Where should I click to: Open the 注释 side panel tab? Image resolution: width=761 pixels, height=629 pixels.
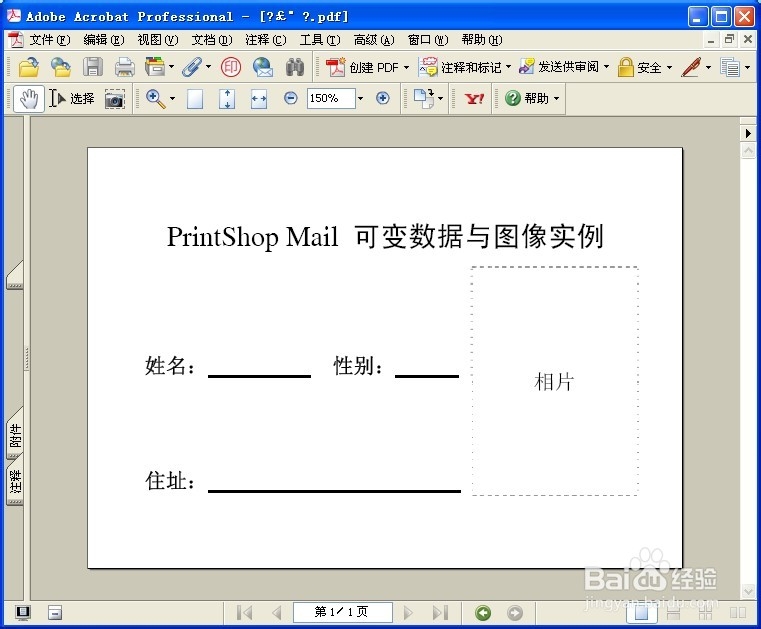click(15, 481)
